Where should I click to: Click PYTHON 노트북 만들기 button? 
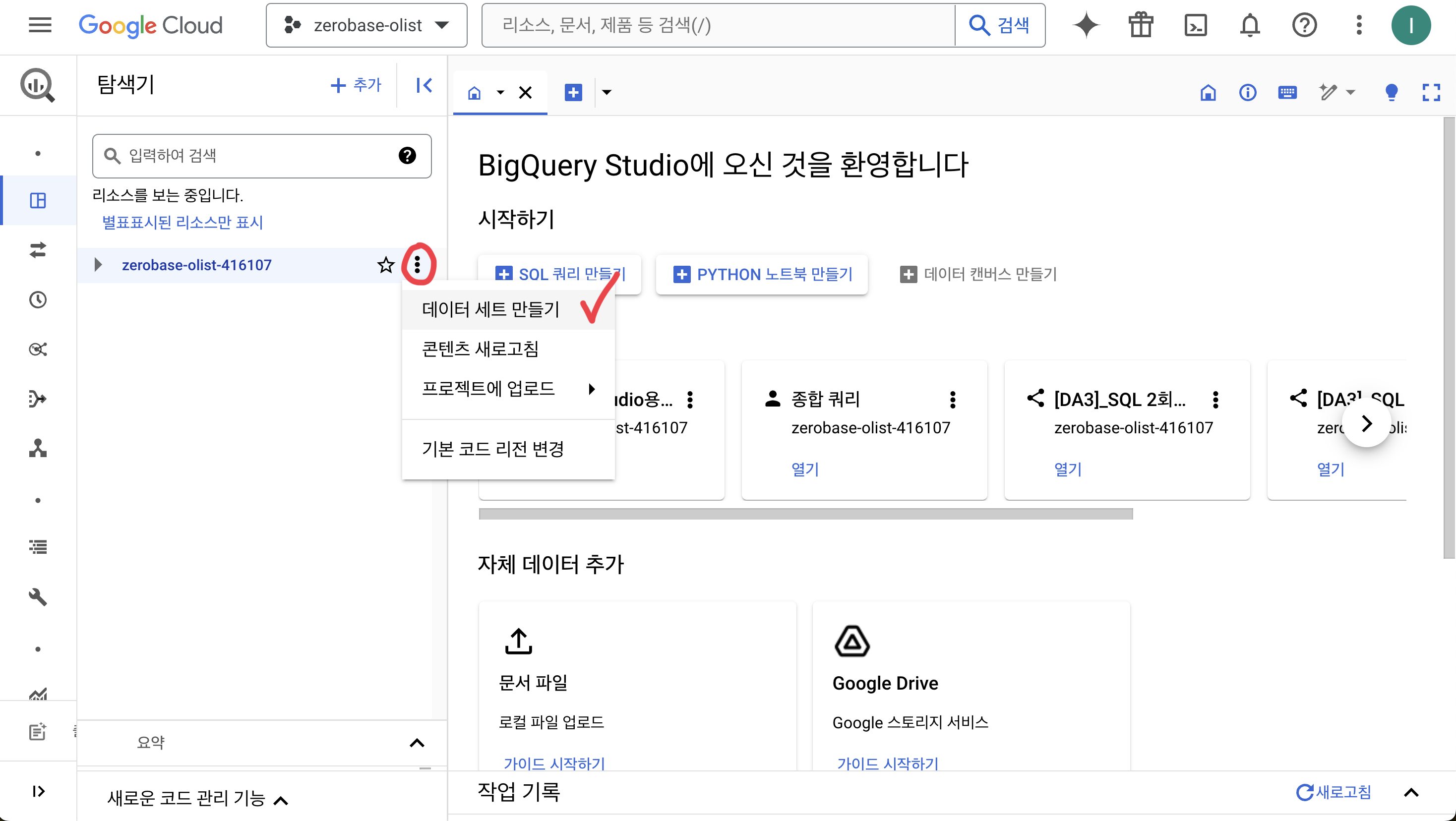[x=762, y=275]
